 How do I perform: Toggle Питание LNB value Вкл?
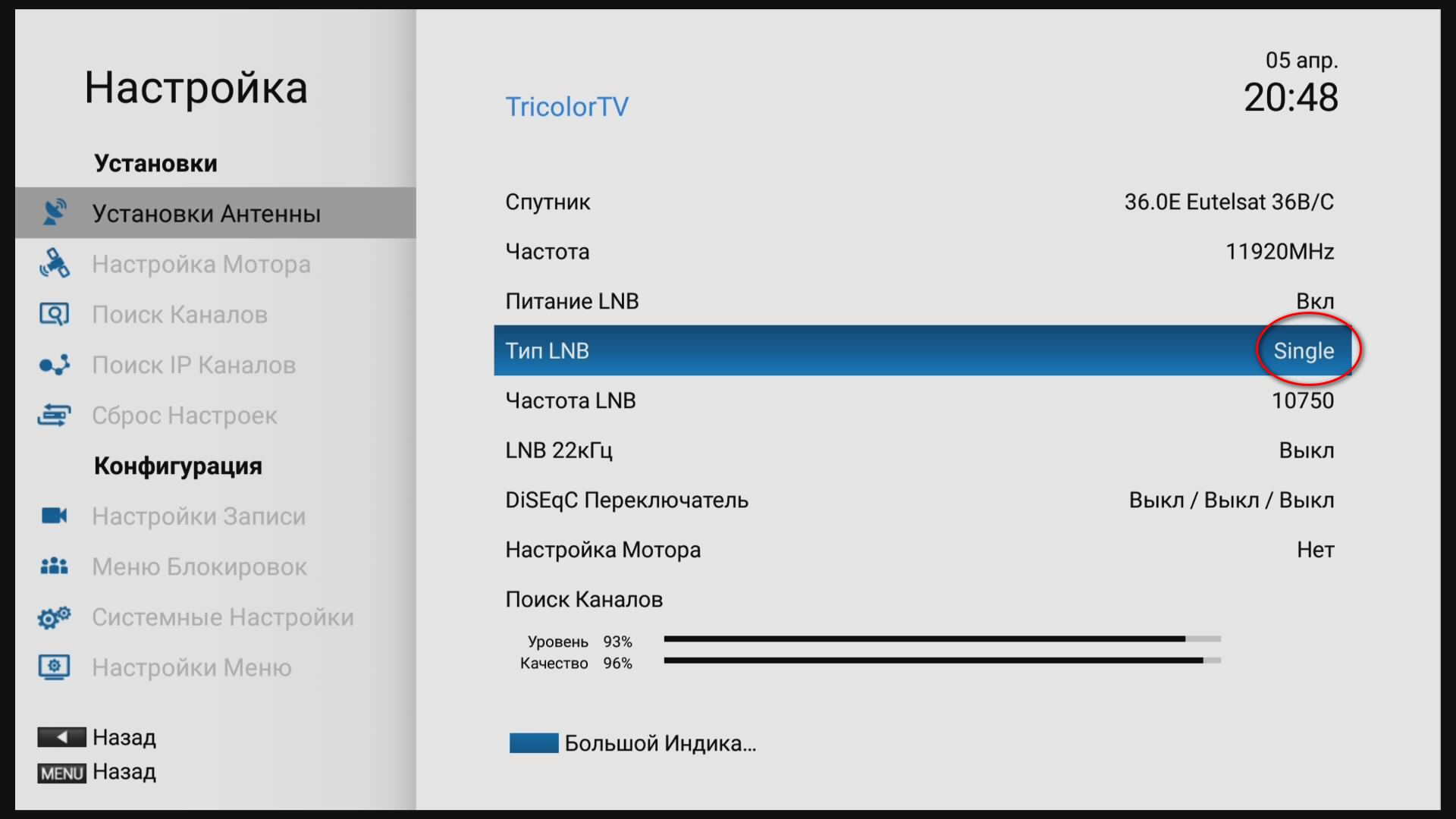tap(1315, 301)
